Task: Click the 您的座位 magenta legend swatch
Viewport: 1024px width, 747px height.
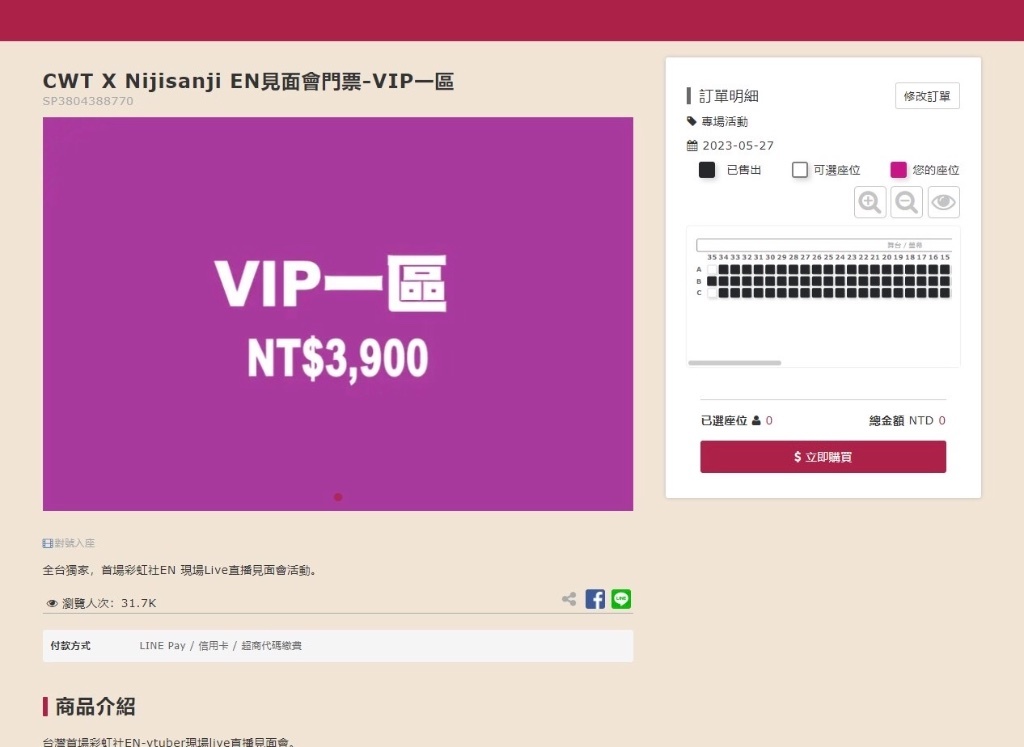Action: coord(899,170)
